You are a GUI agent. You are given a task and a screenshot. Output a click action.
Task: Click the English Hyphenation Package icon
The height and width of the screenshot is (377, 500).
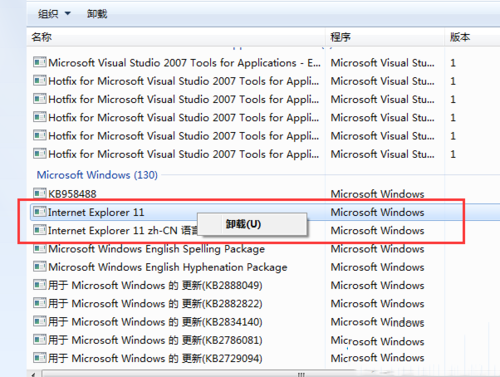(40, 267)
